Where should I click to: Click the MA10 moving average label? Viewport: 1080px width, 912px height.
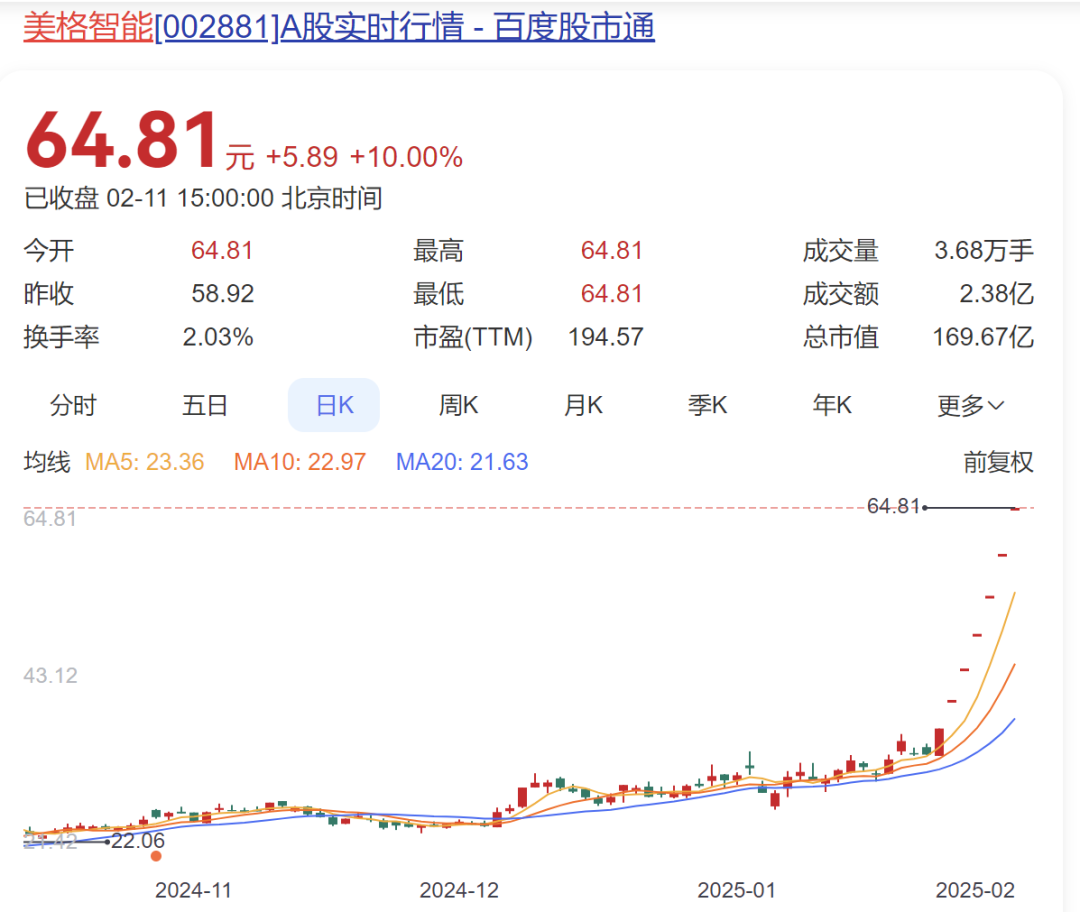300,462
